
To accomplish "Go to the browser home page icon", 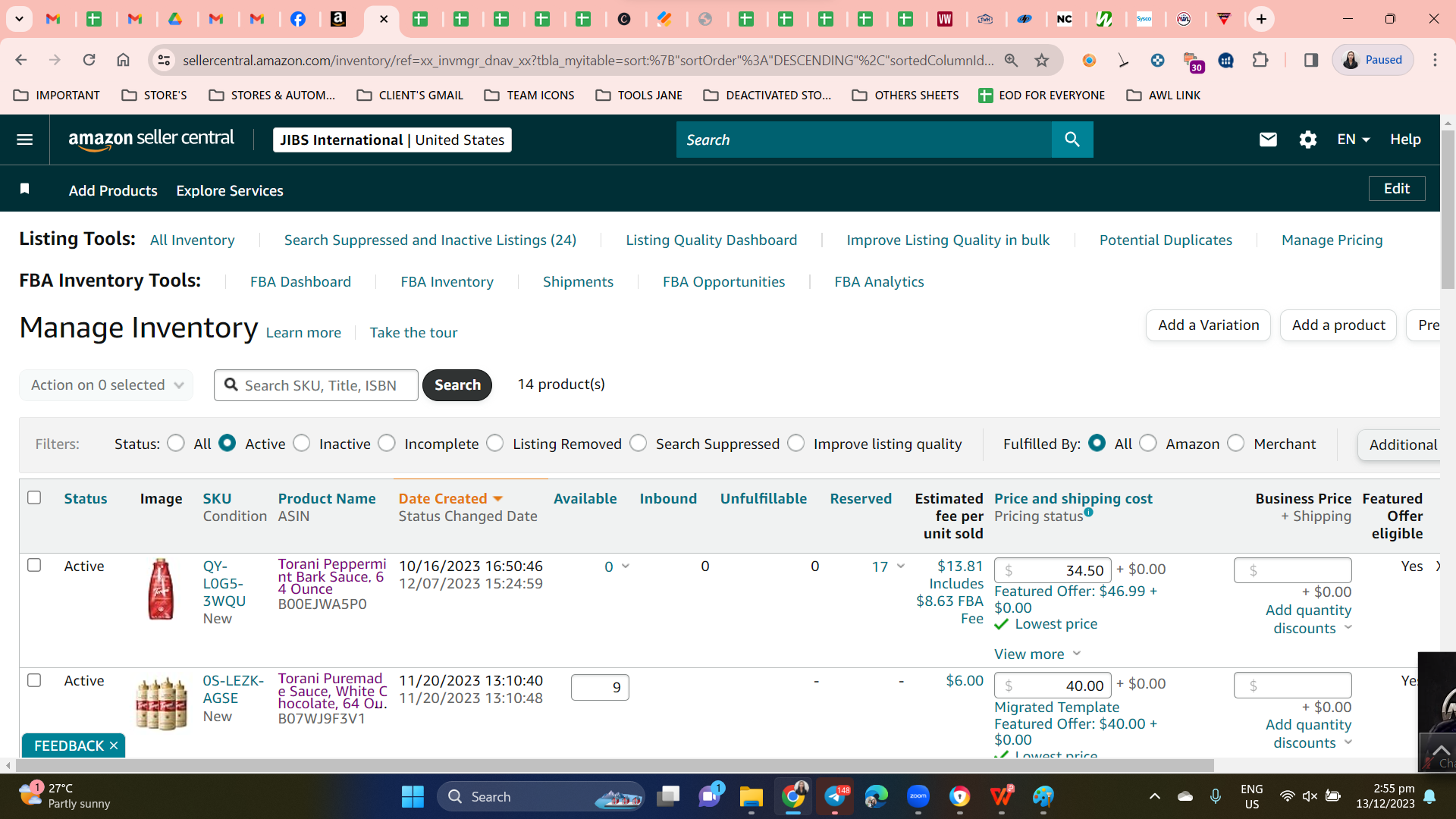I will (x=123, y=60).
